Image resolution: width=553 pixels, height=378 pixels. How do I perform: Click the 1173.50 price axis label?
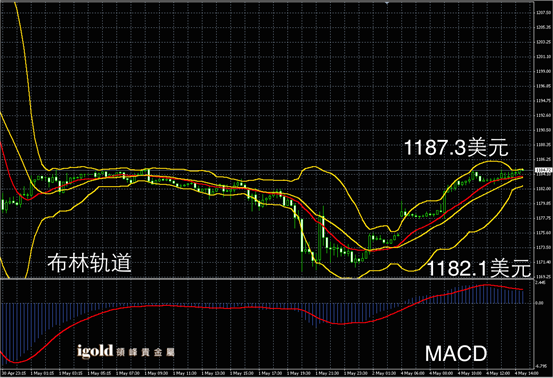(x=543, y=248)
